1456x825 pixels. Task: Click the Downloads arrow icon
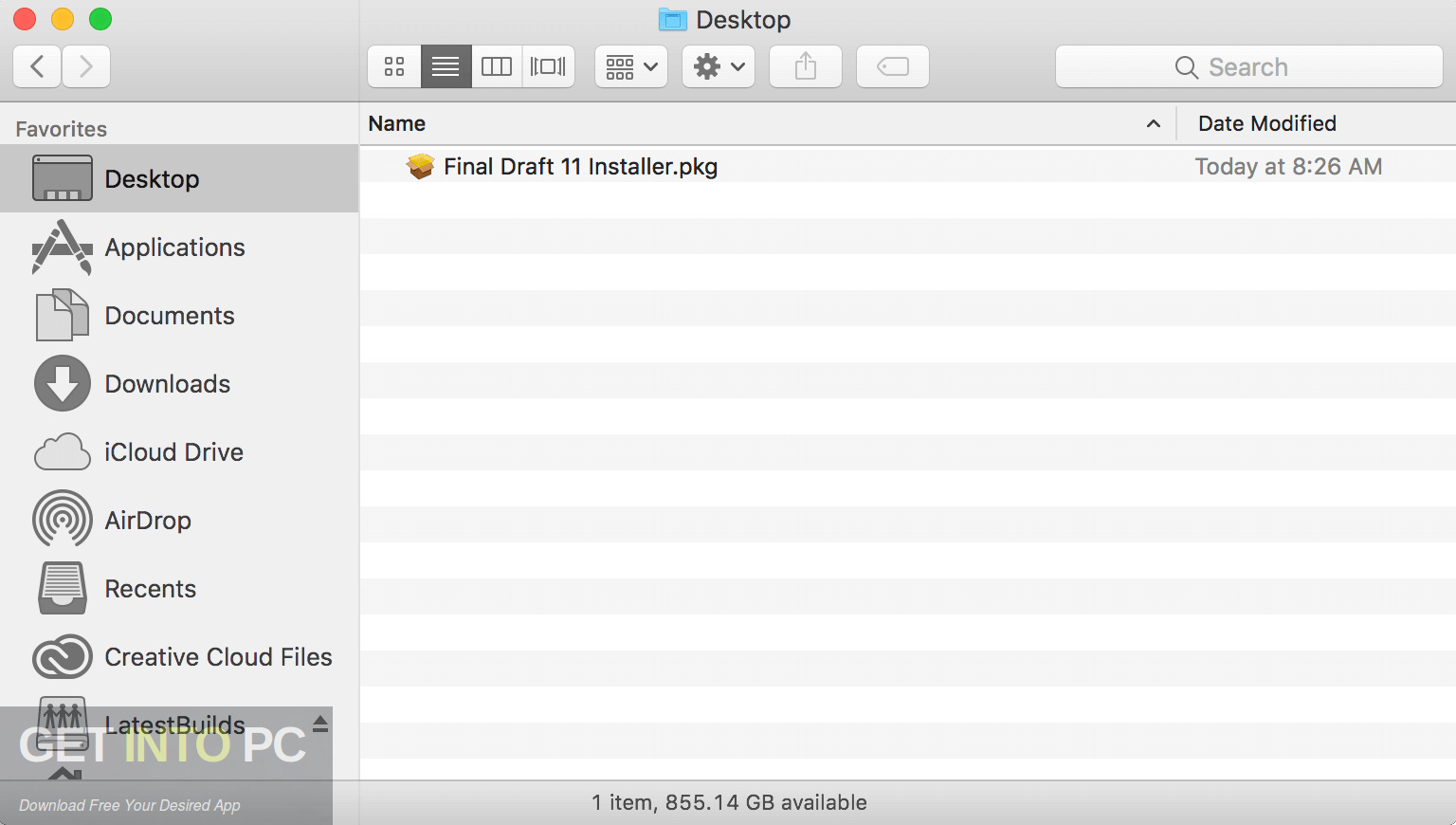pos(63,384)
